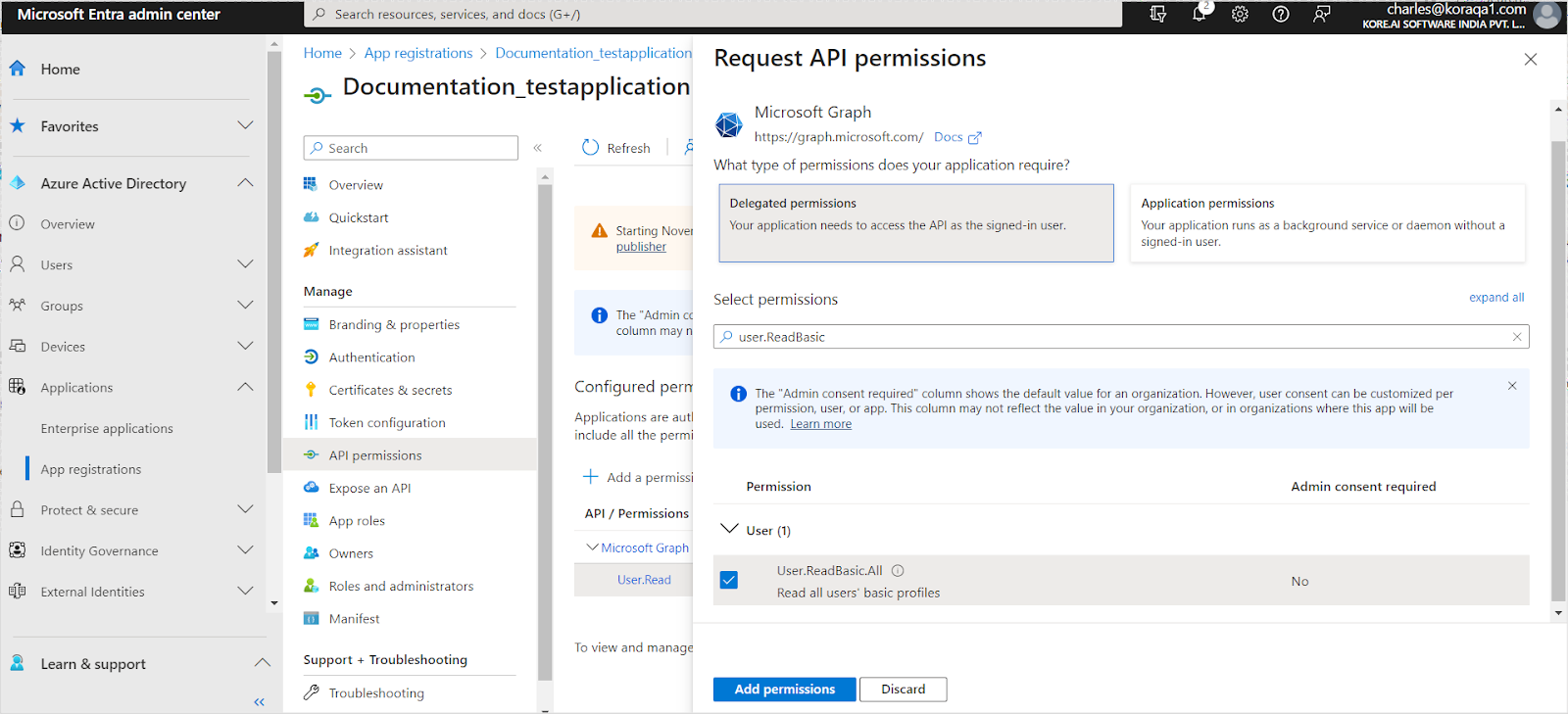The height and width of the screenshot is (714, 1568).
Task: Dismiss the admin consent info banner
Action: click(1512, 386)
